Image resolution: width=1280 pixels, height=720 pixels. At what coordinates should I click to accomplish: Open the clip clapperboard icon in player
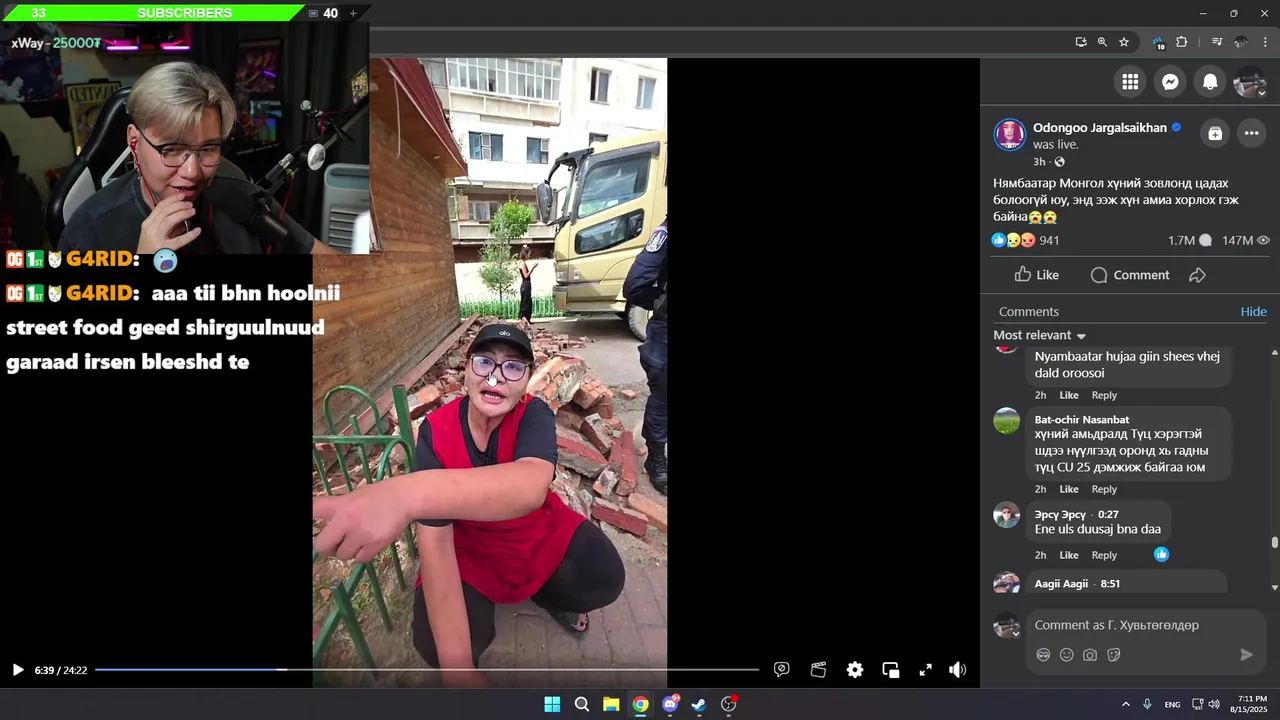click(x=818, y=670)
